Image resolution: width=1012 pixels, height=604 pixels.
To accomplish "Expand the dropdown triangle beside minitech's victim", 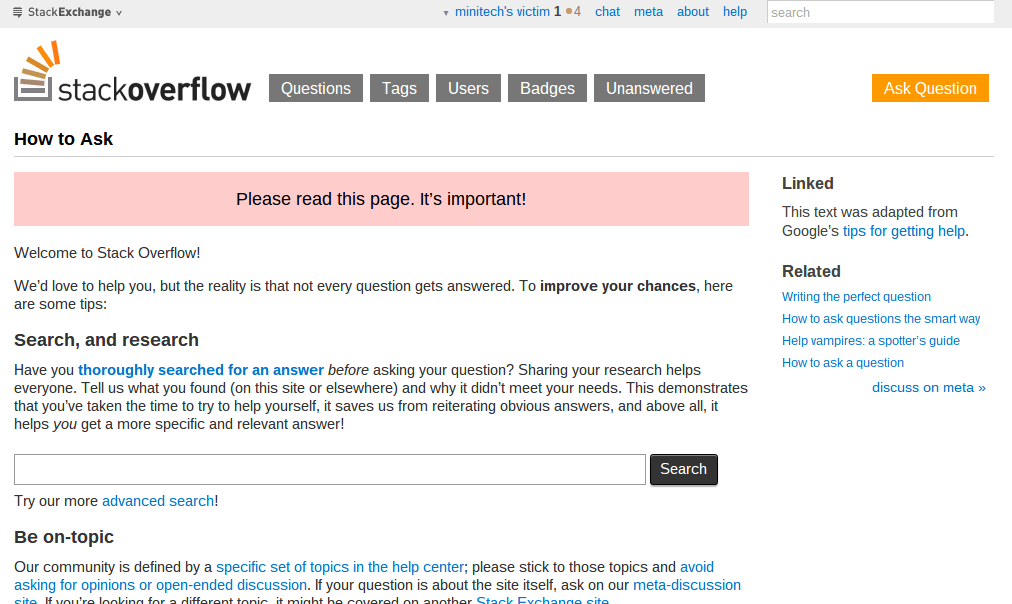I will pyautogui.click(x=445, y=13).
